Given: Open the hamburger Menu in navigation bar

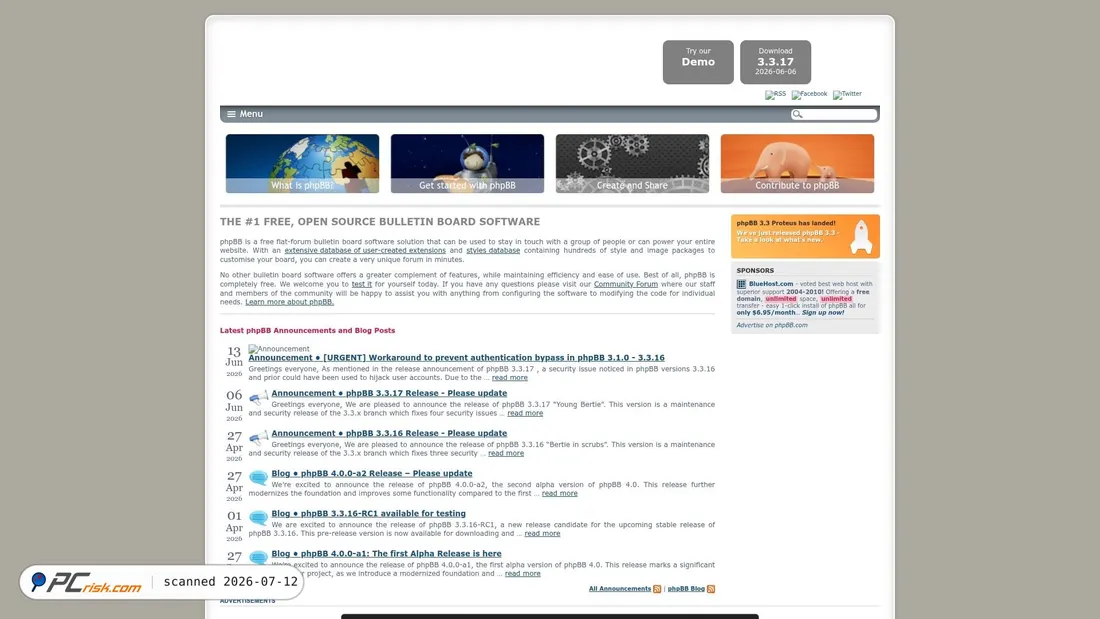Looking at the screenshot, I should [245, 114].
